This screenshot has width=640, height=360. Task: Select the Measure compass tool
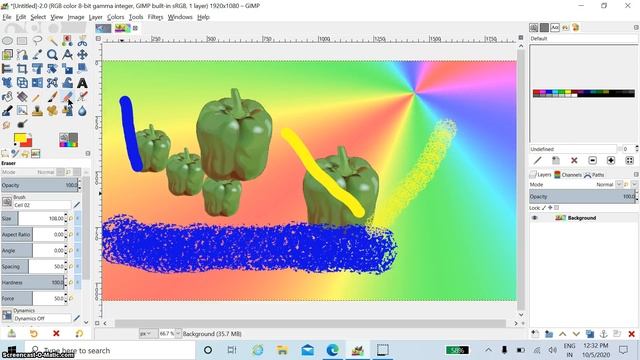click(67, 55)
